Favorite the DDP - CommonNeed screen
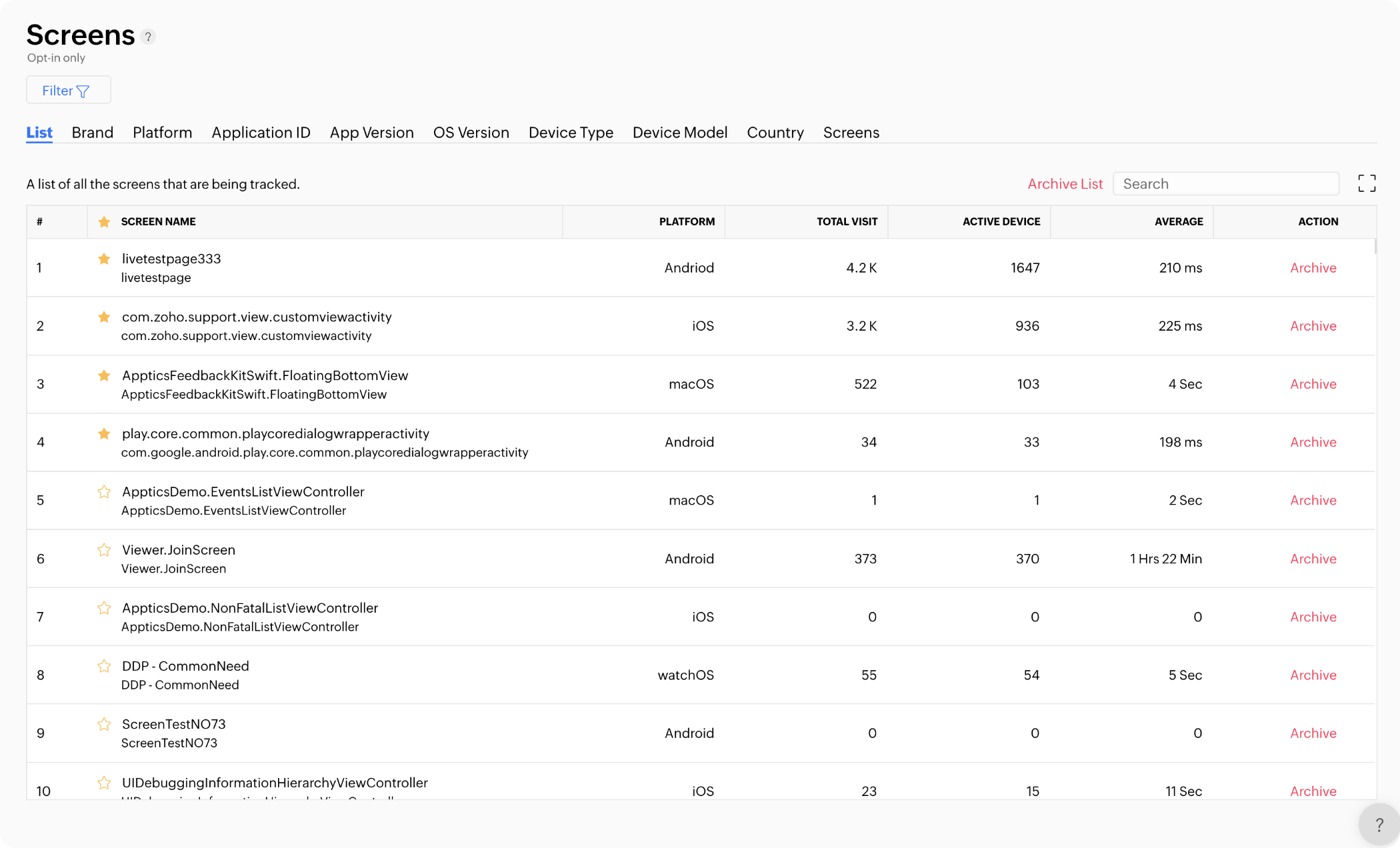Screen dimensions: 1400x848 [x=104, y=666]
